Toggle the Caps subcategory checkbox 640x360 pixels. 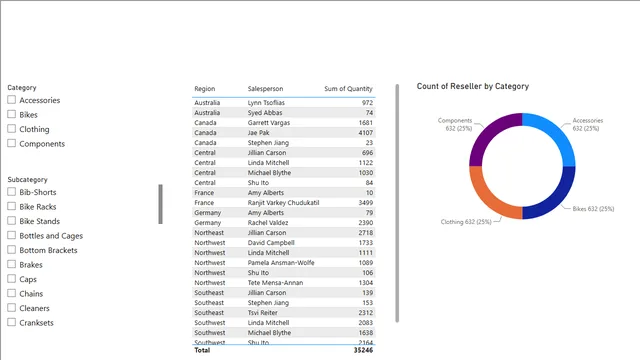[11, 279]
